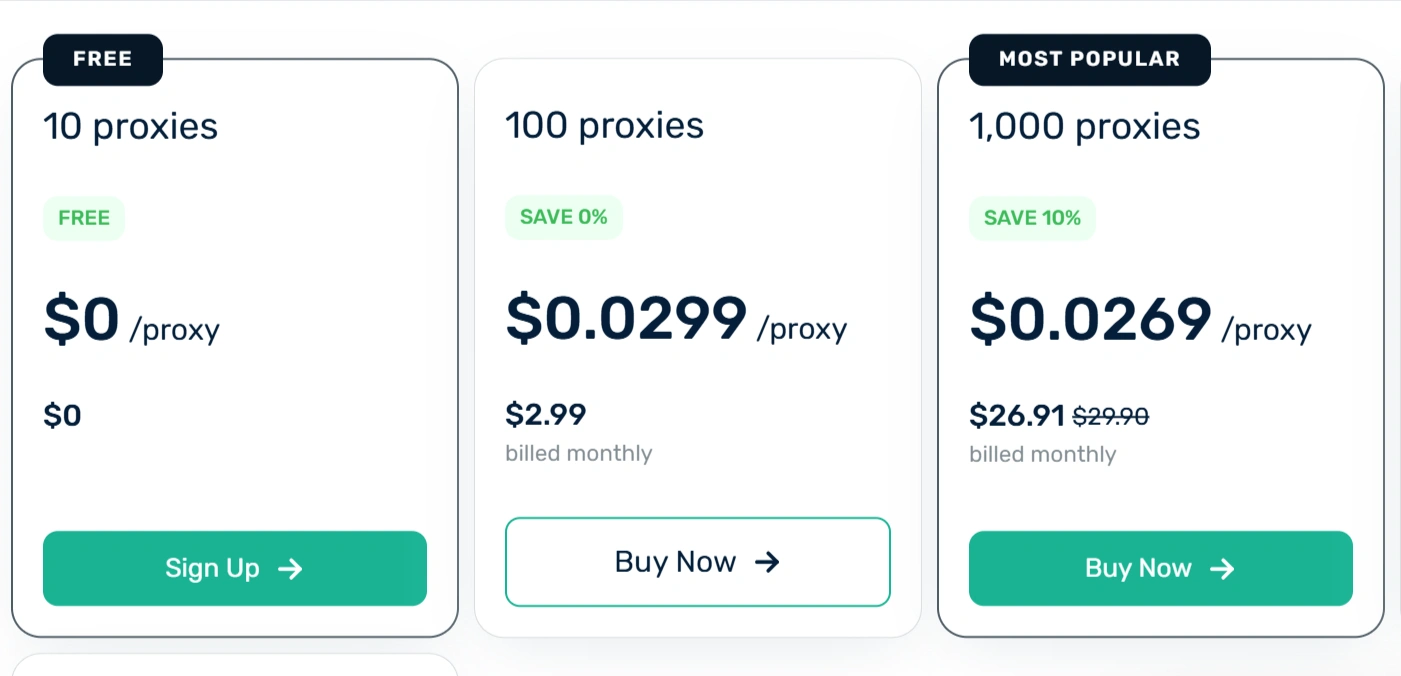
Task: Click the $0.0299 per proxy price
Action: (x=626, y=319)
